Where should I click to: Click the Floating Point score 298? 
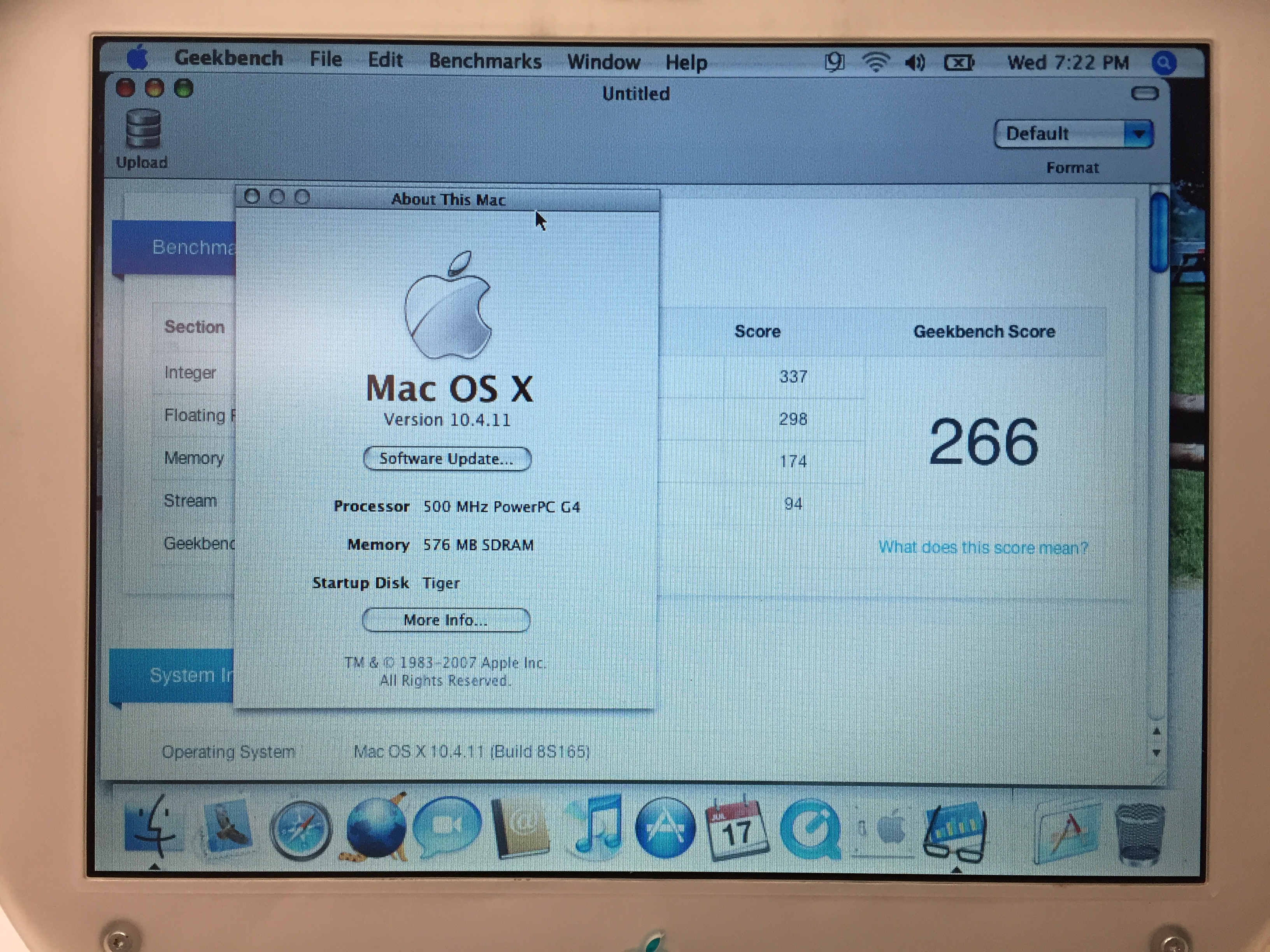(x=793, y=419)
